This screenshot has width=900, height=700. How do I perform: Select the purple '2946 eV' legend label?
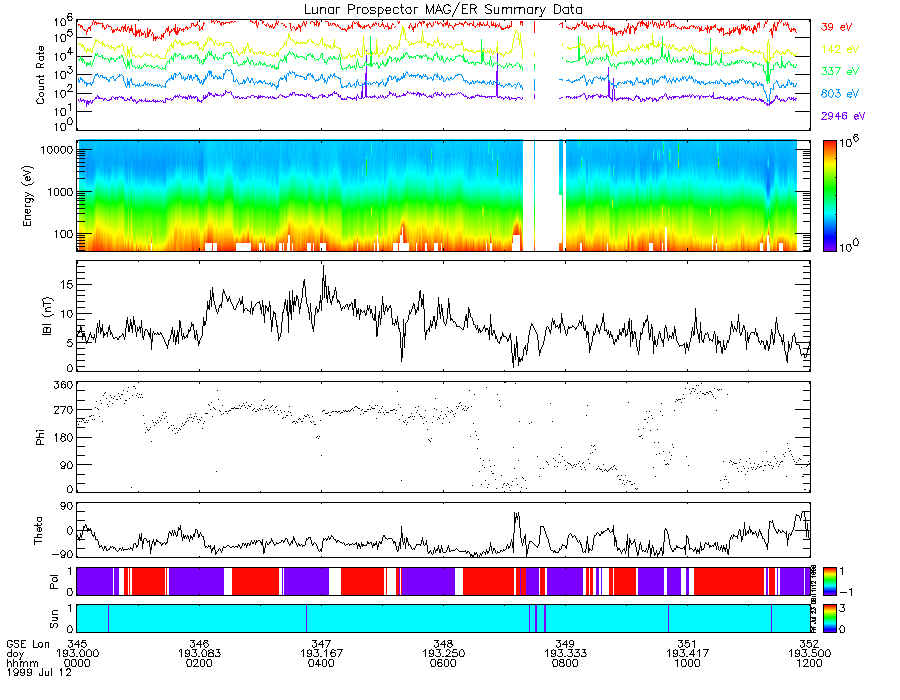pyautogui.click(x=843, y=116)
